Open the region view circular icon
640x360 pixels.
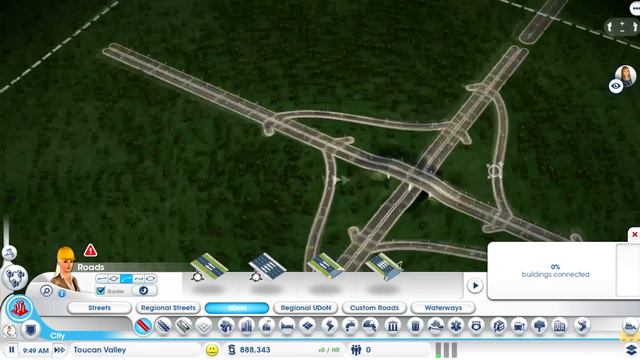click(15, 278)
